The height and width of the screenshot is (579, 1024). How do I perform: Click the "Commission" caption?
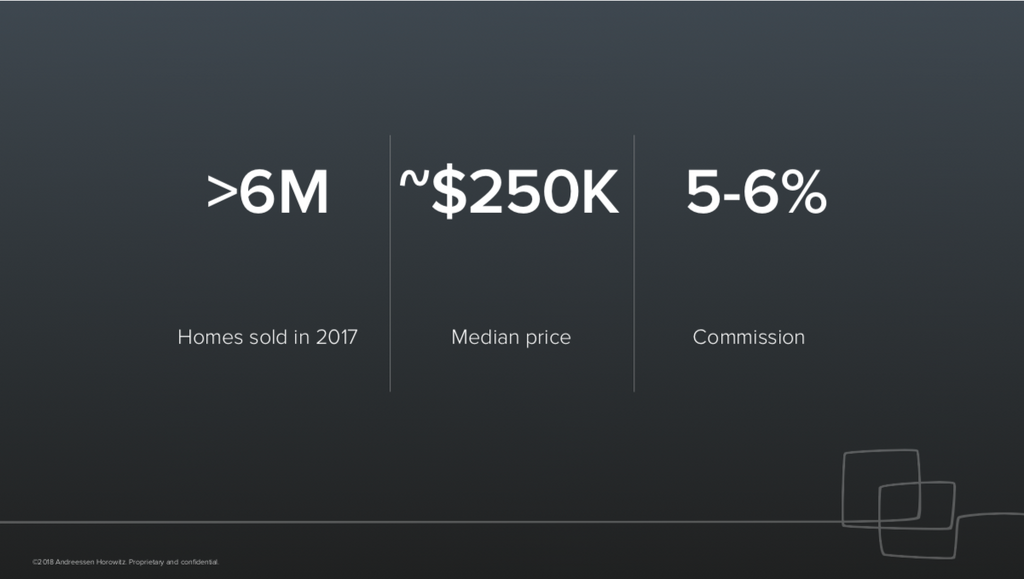tap(748, 337)
